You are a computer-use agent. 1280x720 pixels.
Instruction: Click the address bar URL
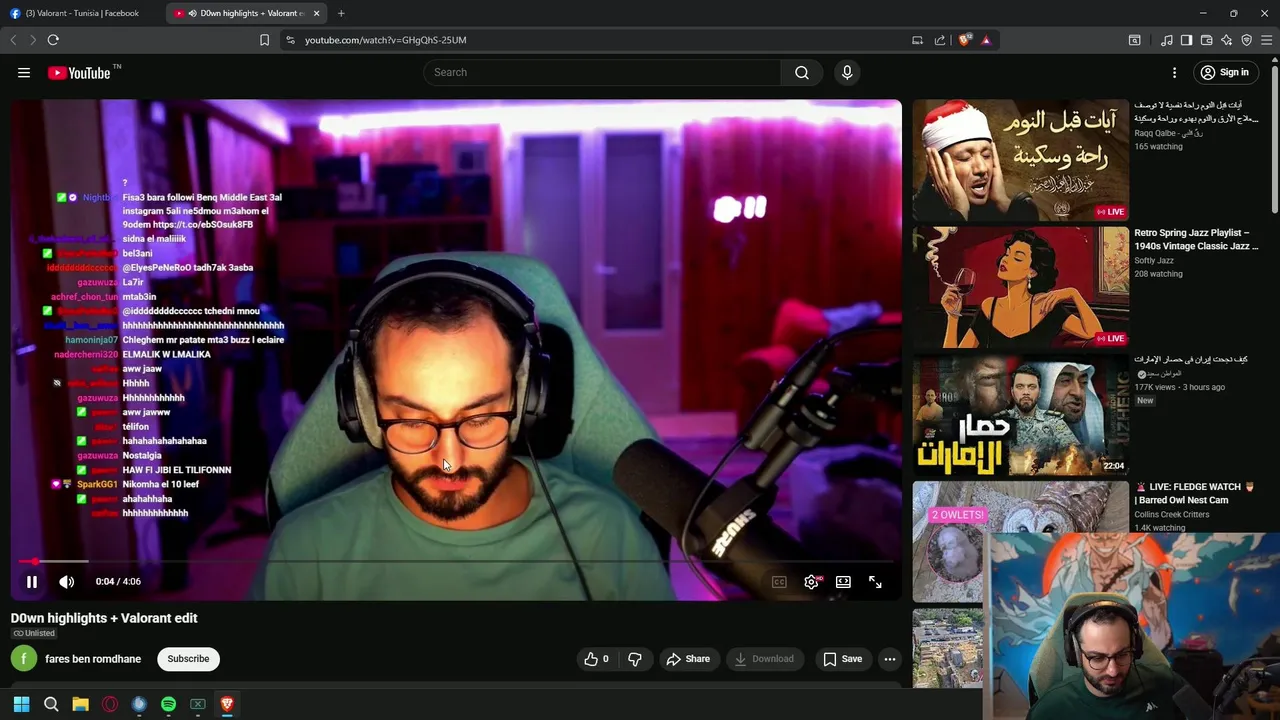click(385, 40)
